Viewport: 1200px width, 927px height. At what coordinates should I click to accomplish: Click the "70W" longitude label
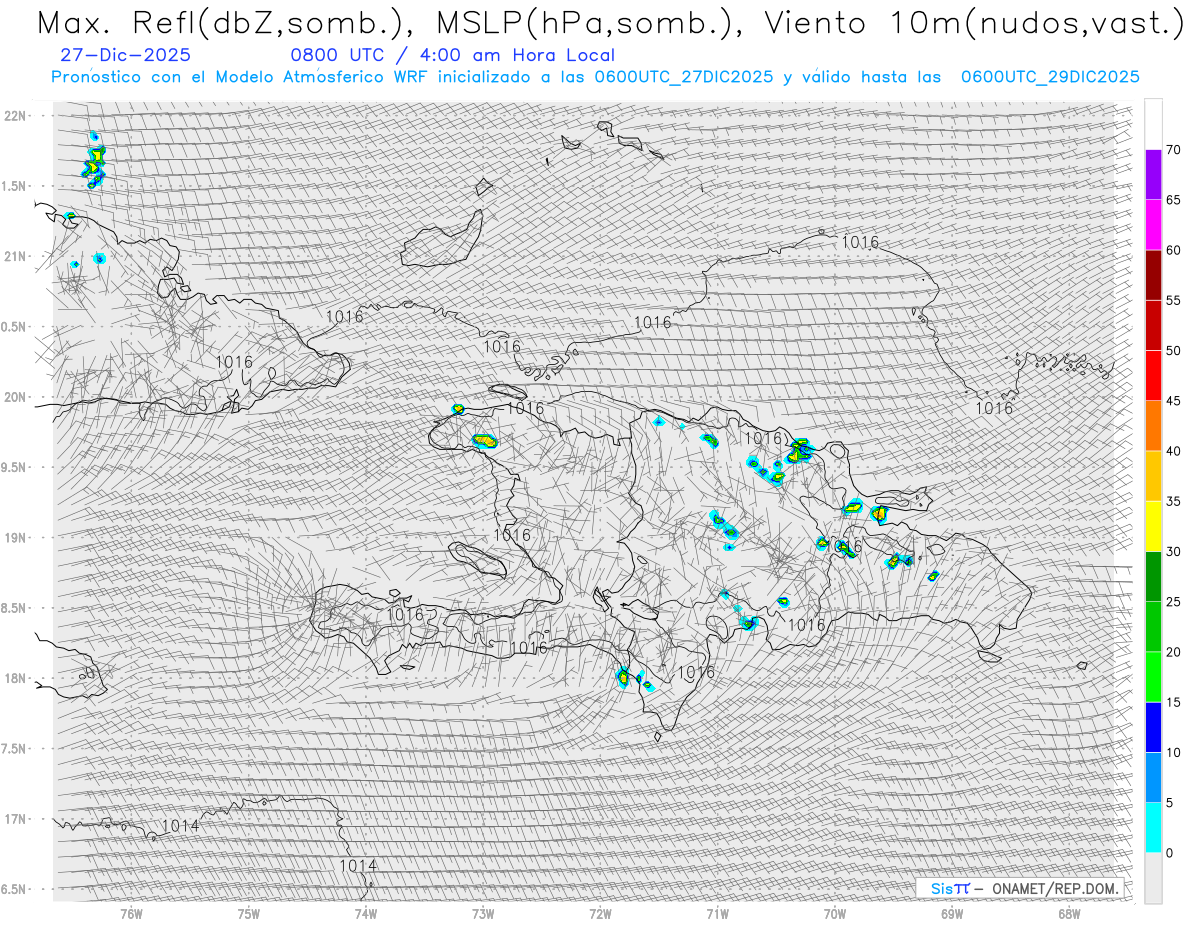click(835, 914)
